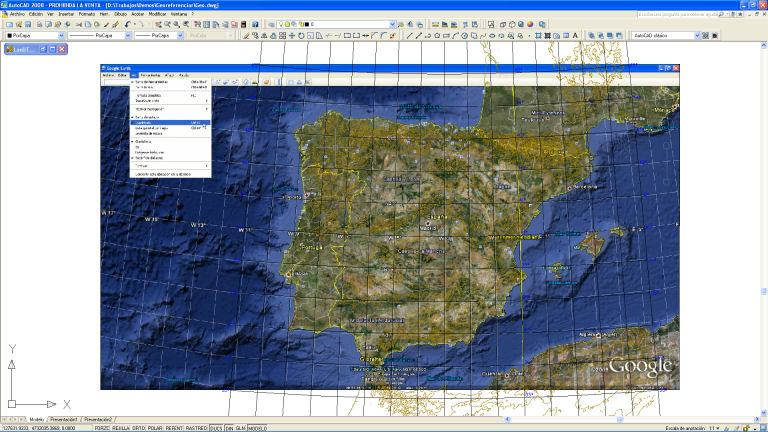
Task: Click the Save drawing icon
Action: [x=28, y=24]
